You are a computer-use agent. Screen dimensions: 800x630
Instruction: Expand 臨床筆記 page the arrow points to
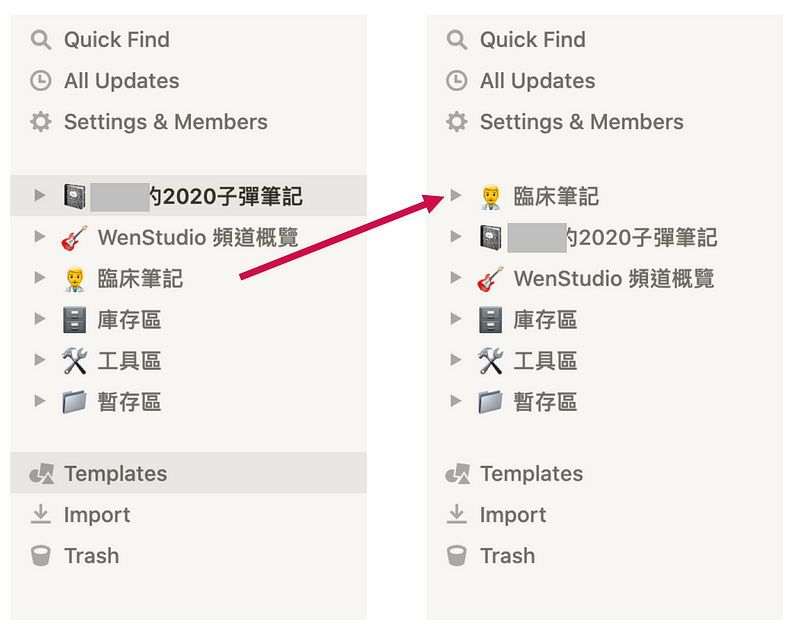pyautogui.click(x=456, y=195)
